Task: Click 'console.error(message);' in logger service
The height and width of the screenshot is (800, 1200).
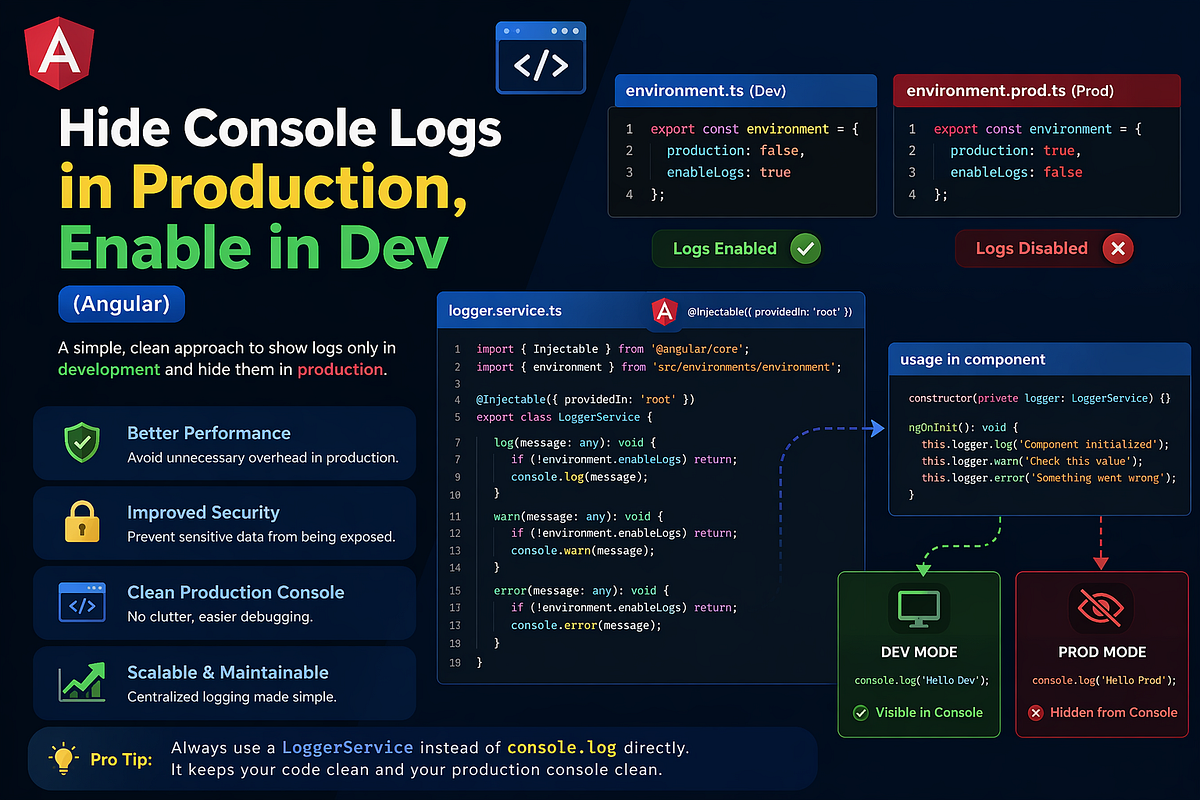Action: (586, 625)
